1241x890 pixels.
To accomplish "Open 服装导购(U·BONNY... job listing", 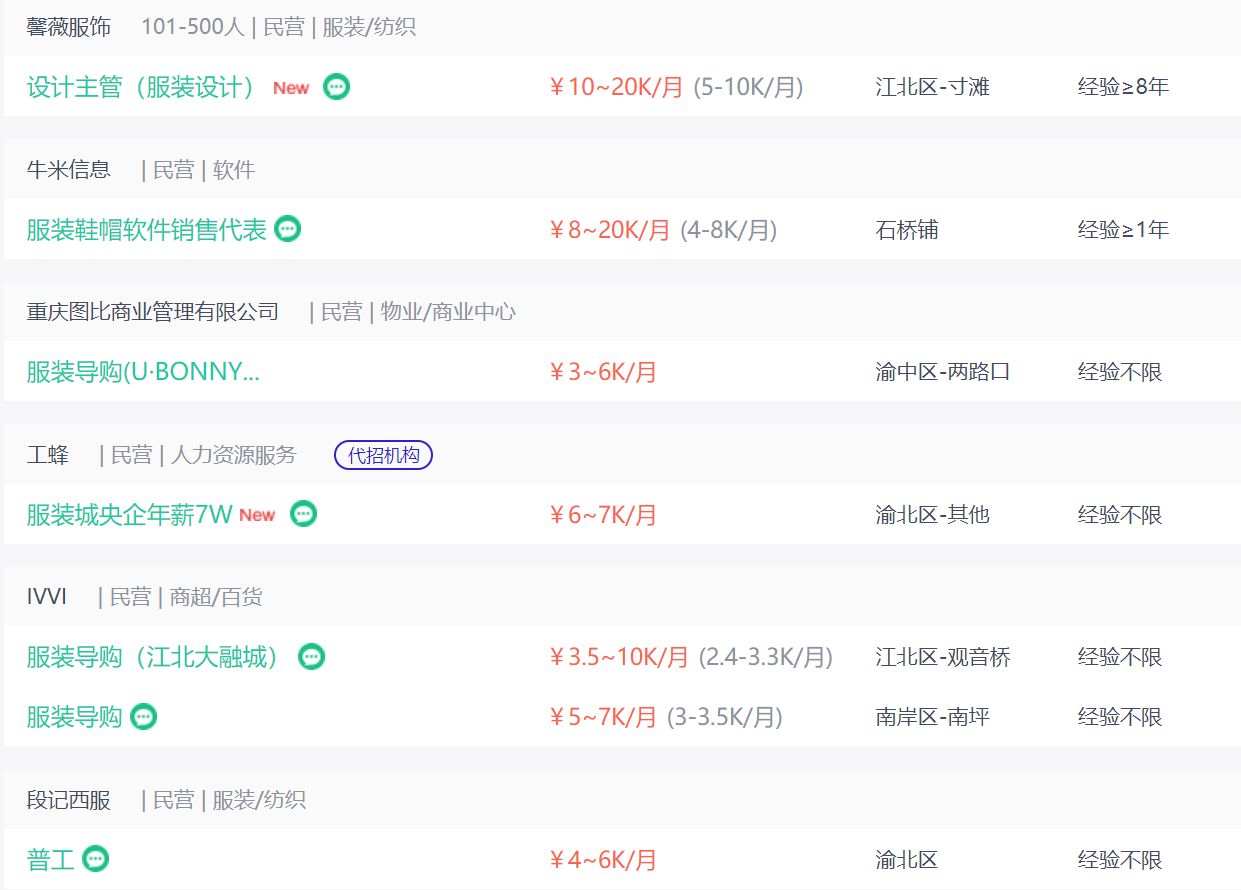I will click(x=143, y=372).
